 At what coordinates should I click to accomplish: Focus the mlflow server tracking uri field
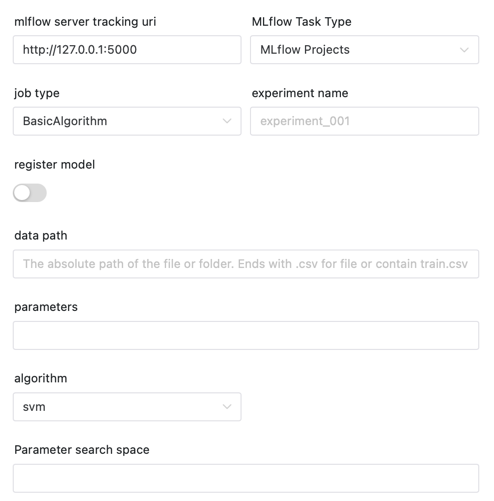(x=127, y=50)
